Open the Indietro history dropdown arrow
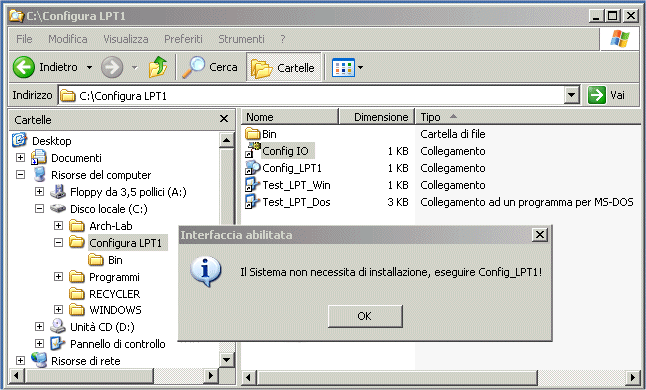The width and height of the screenshot is (646, 390). pyautogui.click(x=89, y=67)
